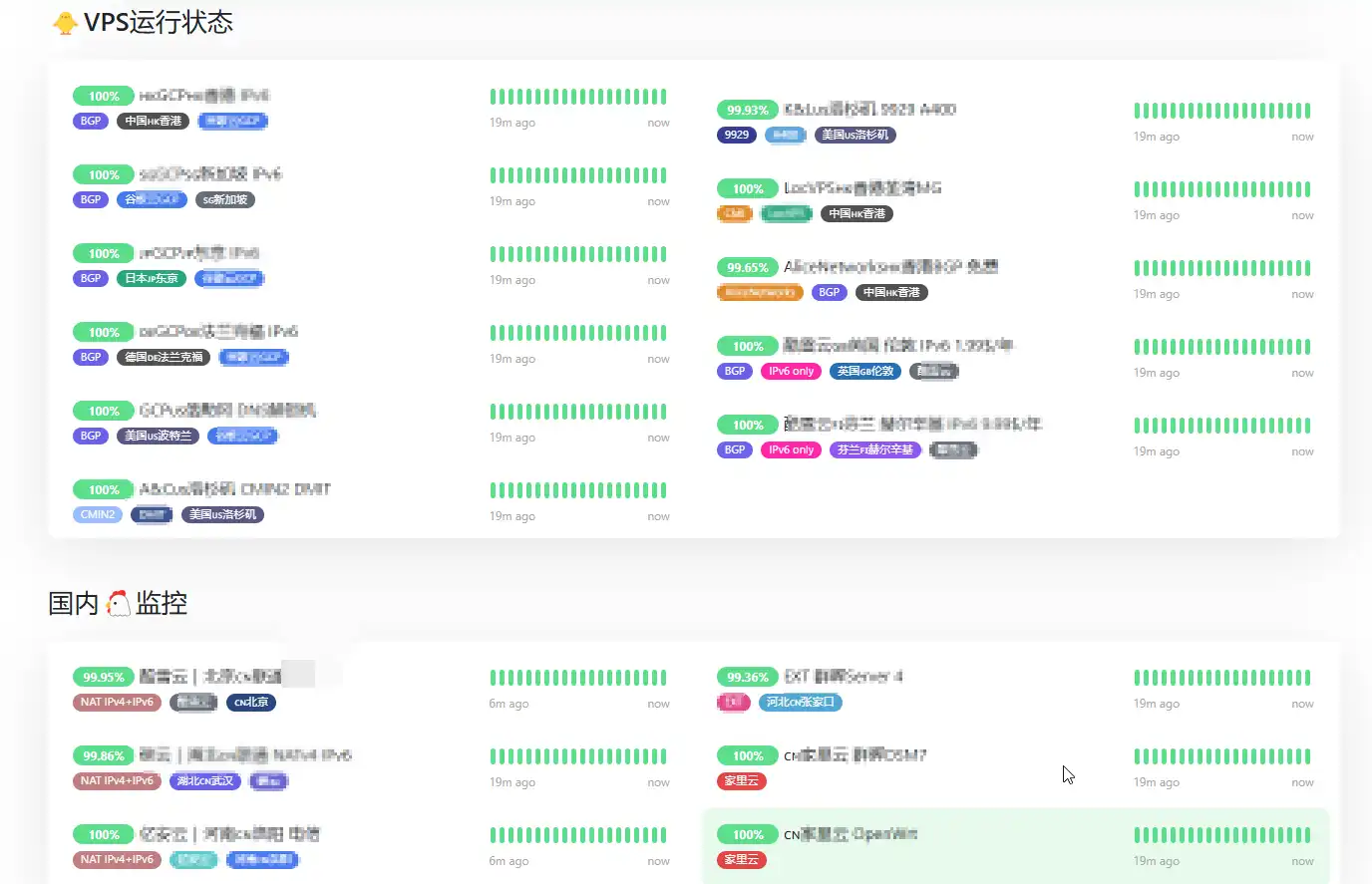
Task: Click the 河北CN张家口 tag
Action: click(x=800, y=702)
